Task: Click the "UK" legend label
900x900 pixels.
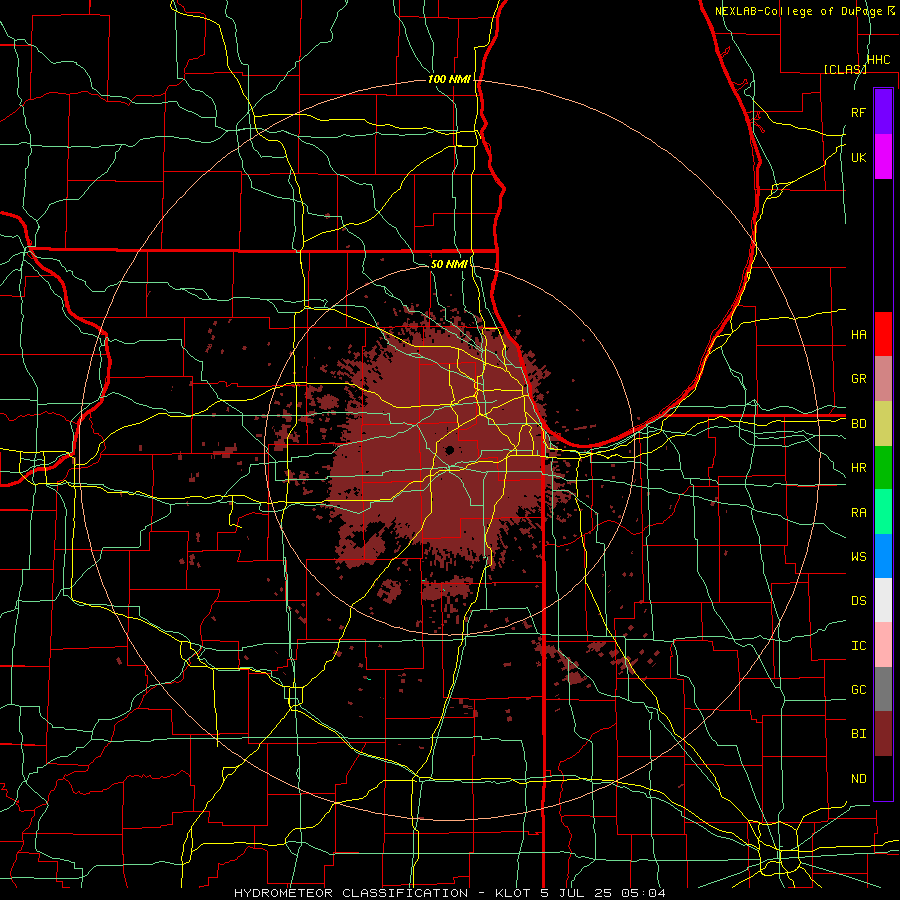Action: 859,157
